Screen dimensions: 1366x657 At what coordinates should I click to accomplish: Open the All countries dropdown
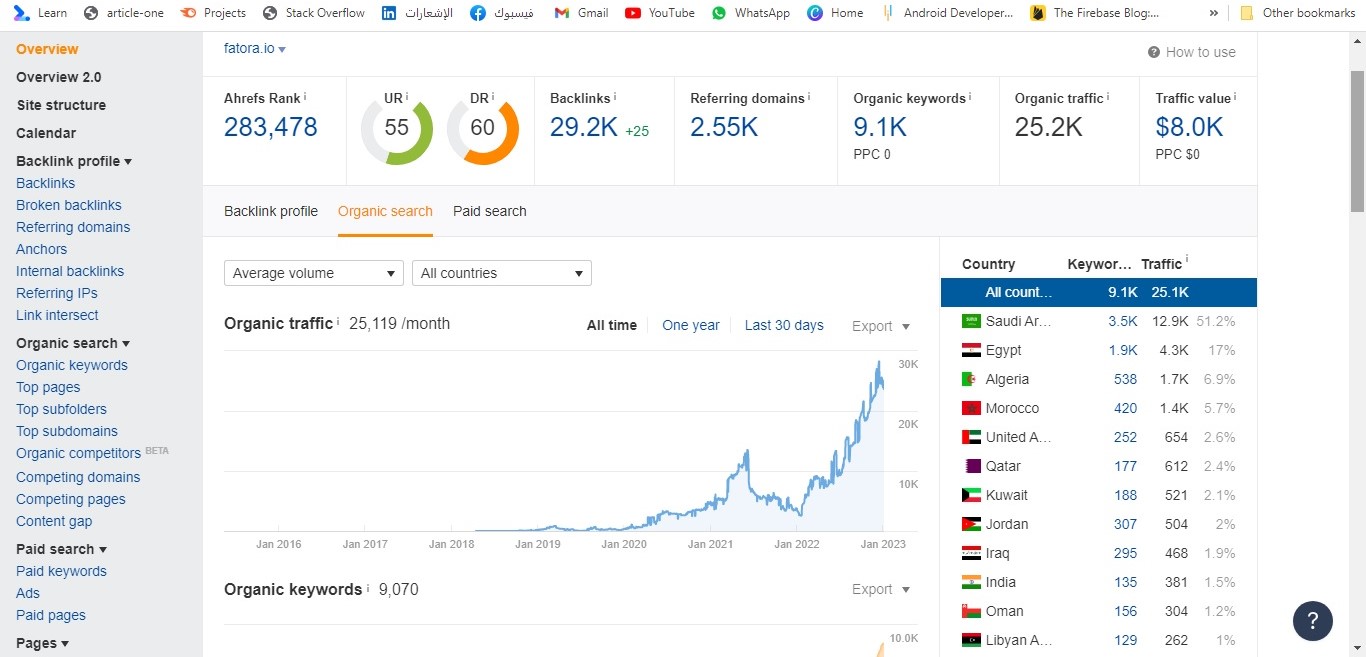[501, 273]
